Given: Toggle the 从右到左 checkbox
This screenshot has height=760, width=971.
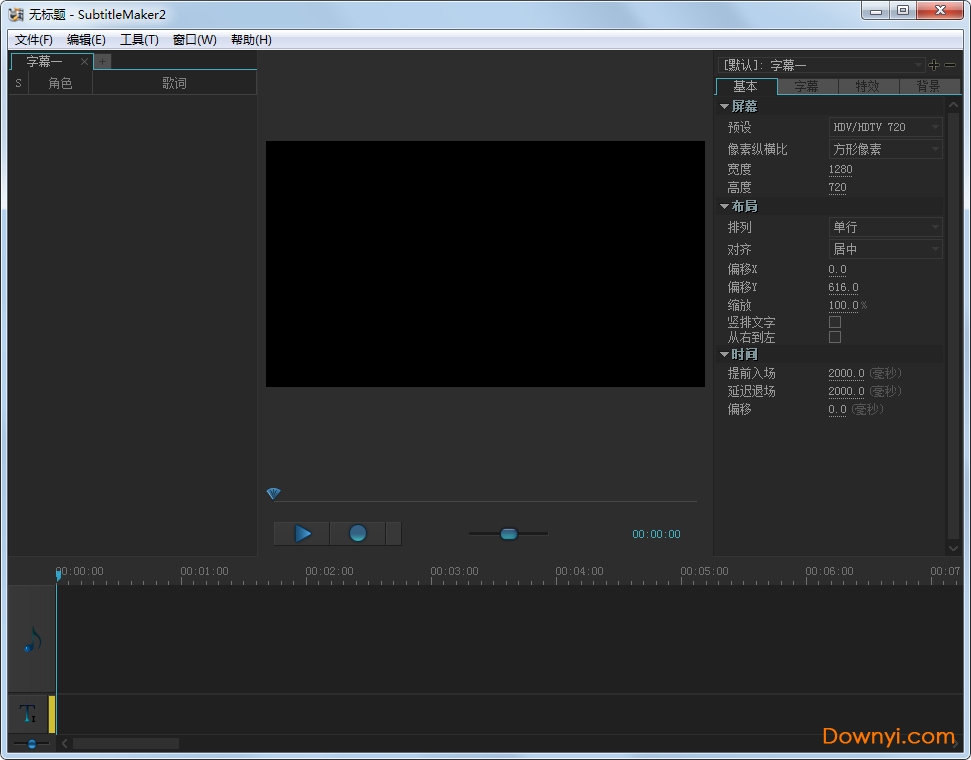Looking at the screenshot, I should click(x=835, y=338).
